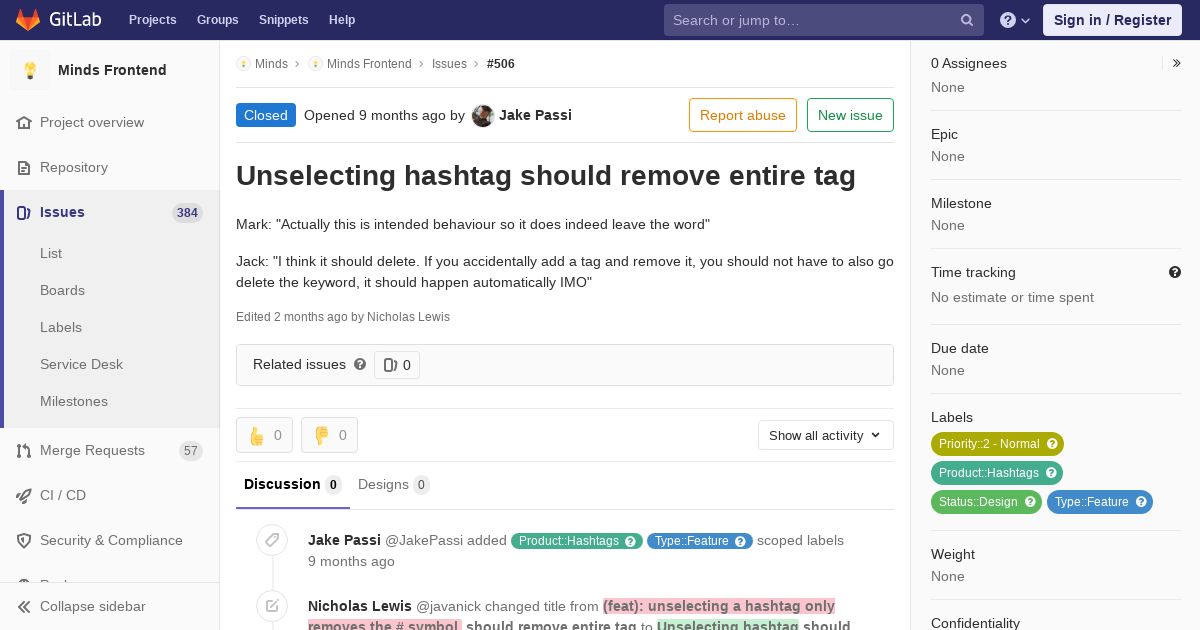Click the Minds Frontend project title in the sidebar
The height and width of the screenshot is (630, 1200).
point(112,70)
